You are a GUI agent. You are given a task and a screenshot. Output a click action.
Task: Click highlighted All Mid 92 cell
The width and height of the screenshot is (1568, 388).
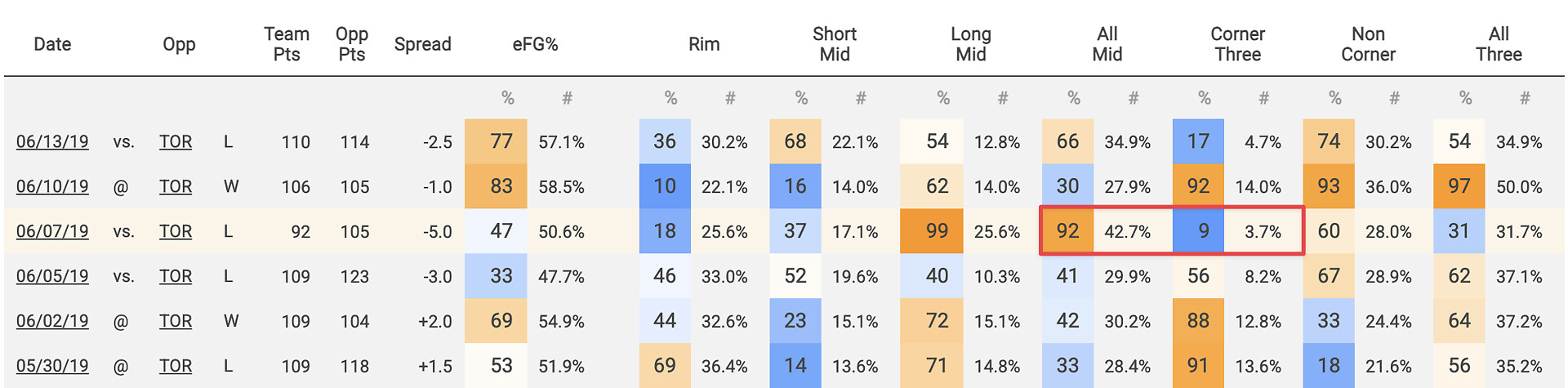click(x=1067, y=232)
